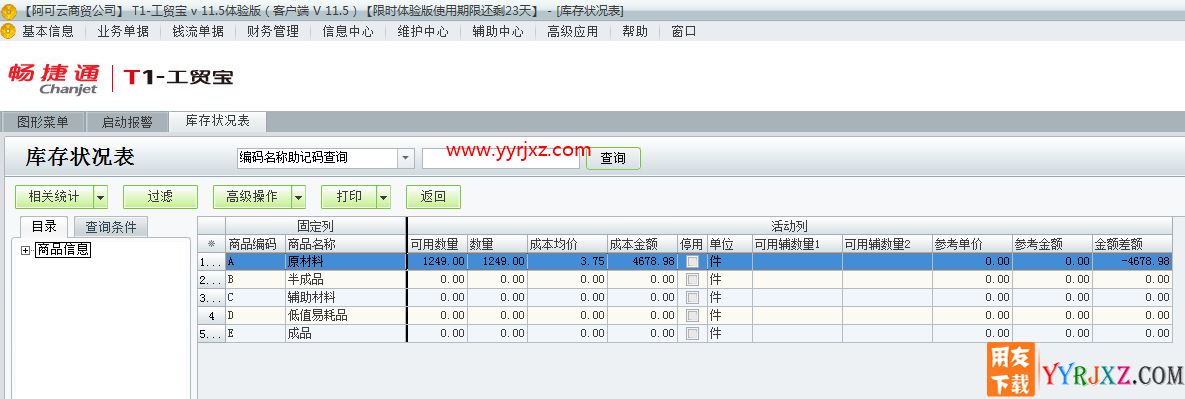The image size is (1185, 399).
Task: Open the 财务管理 menu
Action: (273, 31)
